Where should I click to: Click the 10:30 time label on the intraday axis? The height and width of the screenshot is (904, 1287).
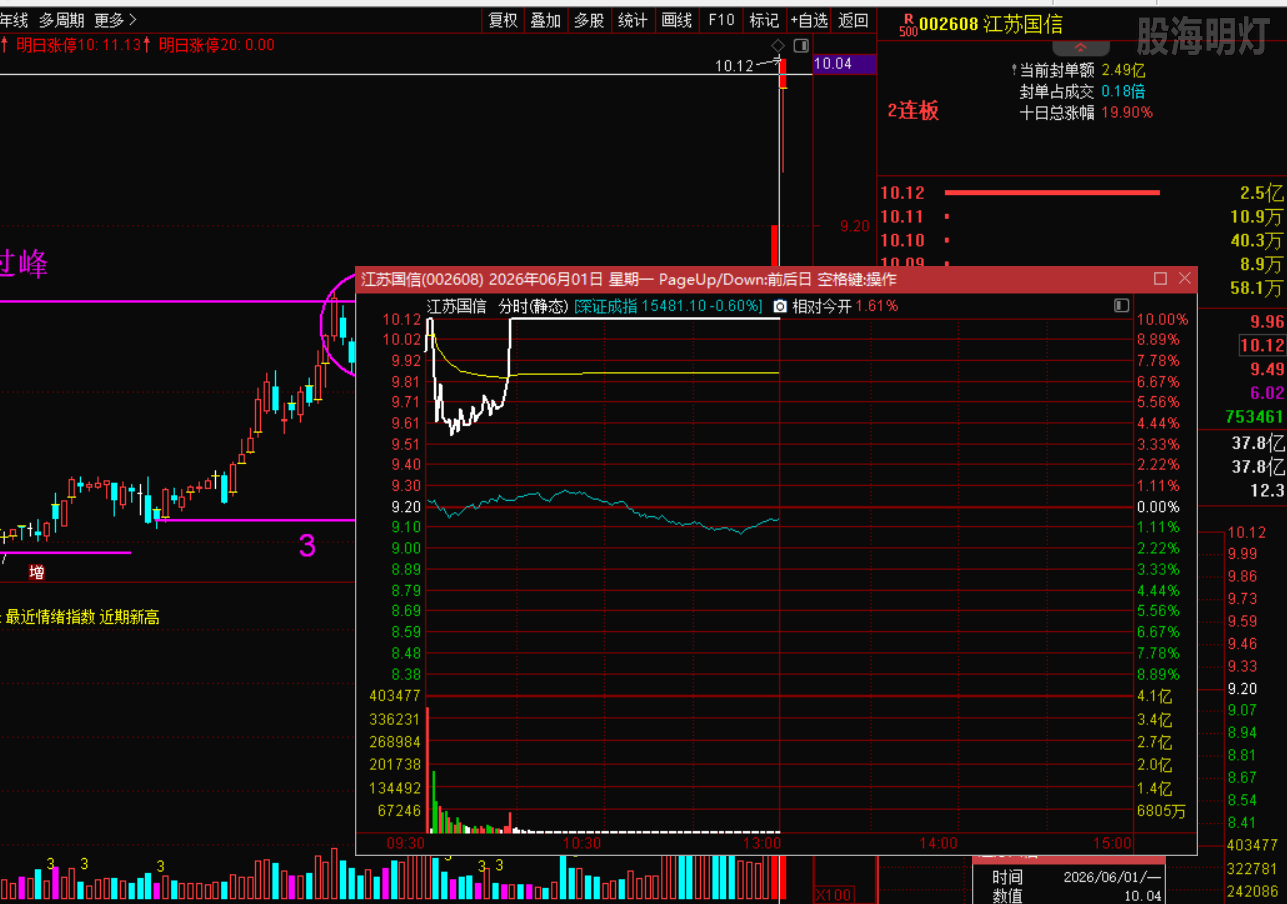(582, 844)
